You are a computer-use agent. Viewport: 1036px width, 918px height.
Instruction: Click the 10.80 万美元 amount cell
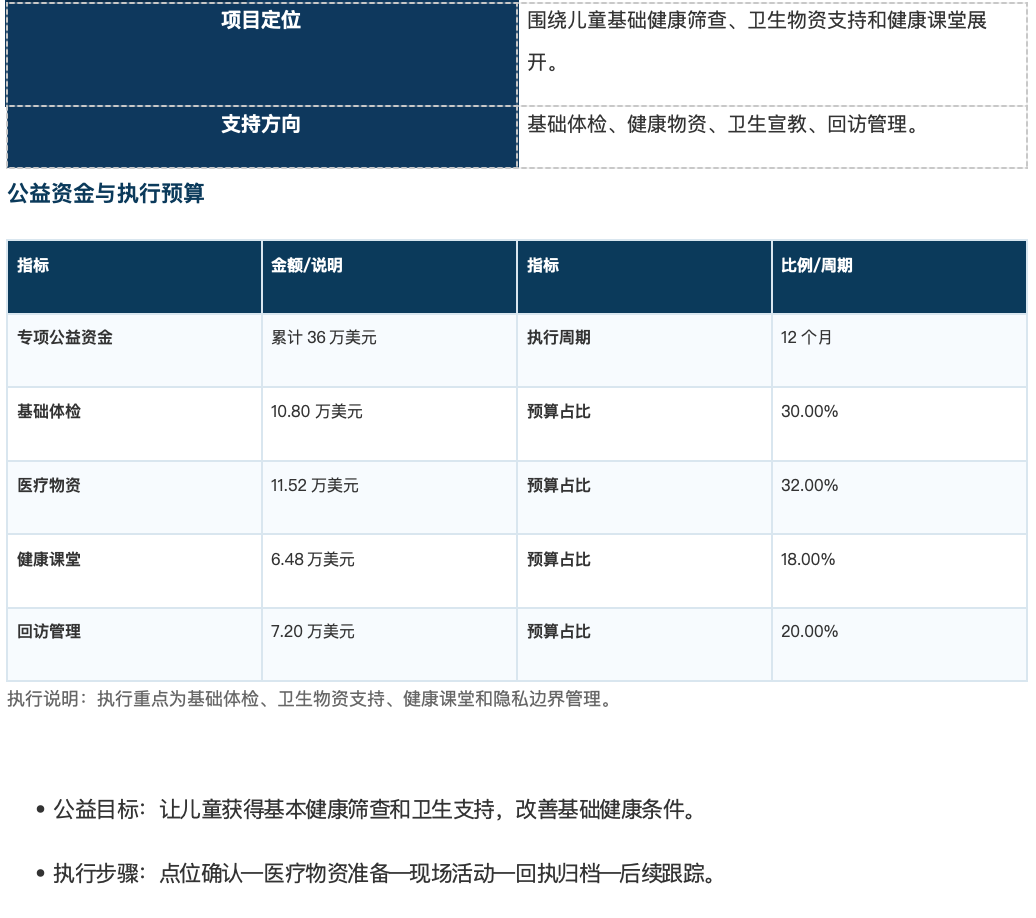click(389, 424)
